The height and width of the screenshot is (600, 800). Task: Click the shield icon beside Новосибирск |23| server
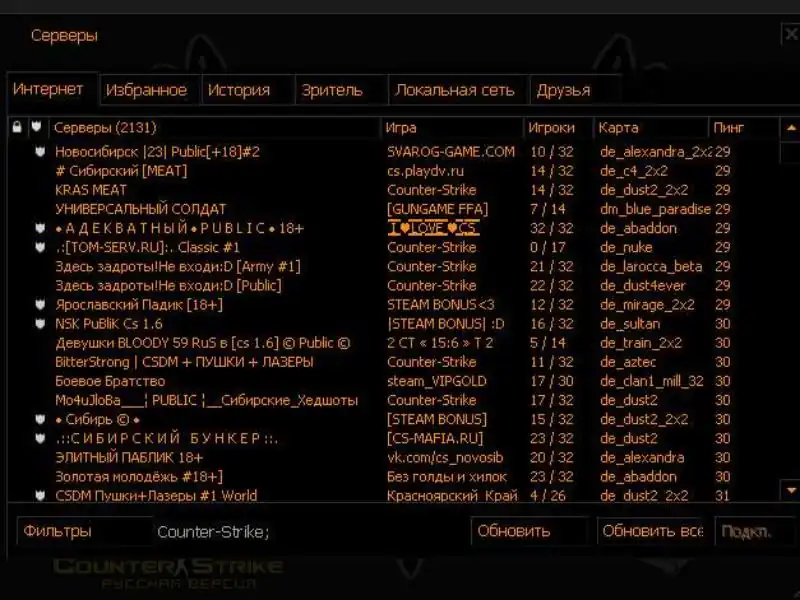pyautogui.click(x=40, y=152)
